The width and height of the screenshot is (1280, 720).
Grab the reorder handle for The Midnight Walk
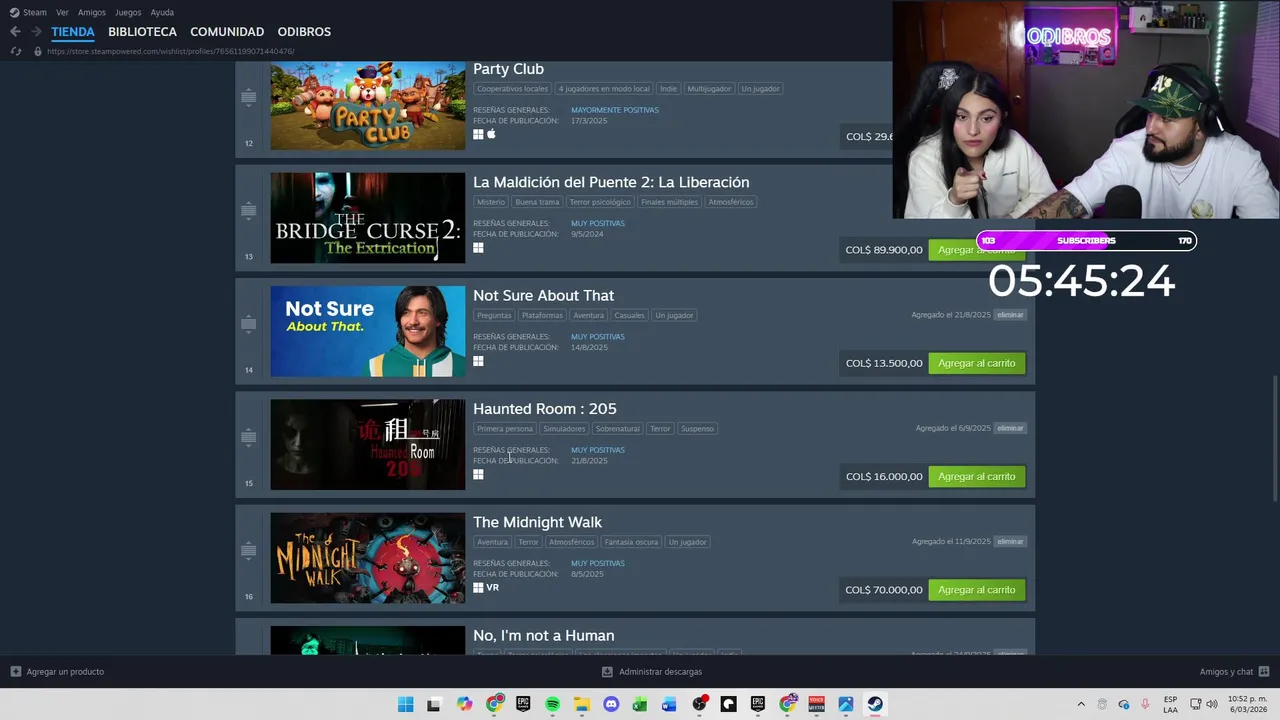[249, 550]
